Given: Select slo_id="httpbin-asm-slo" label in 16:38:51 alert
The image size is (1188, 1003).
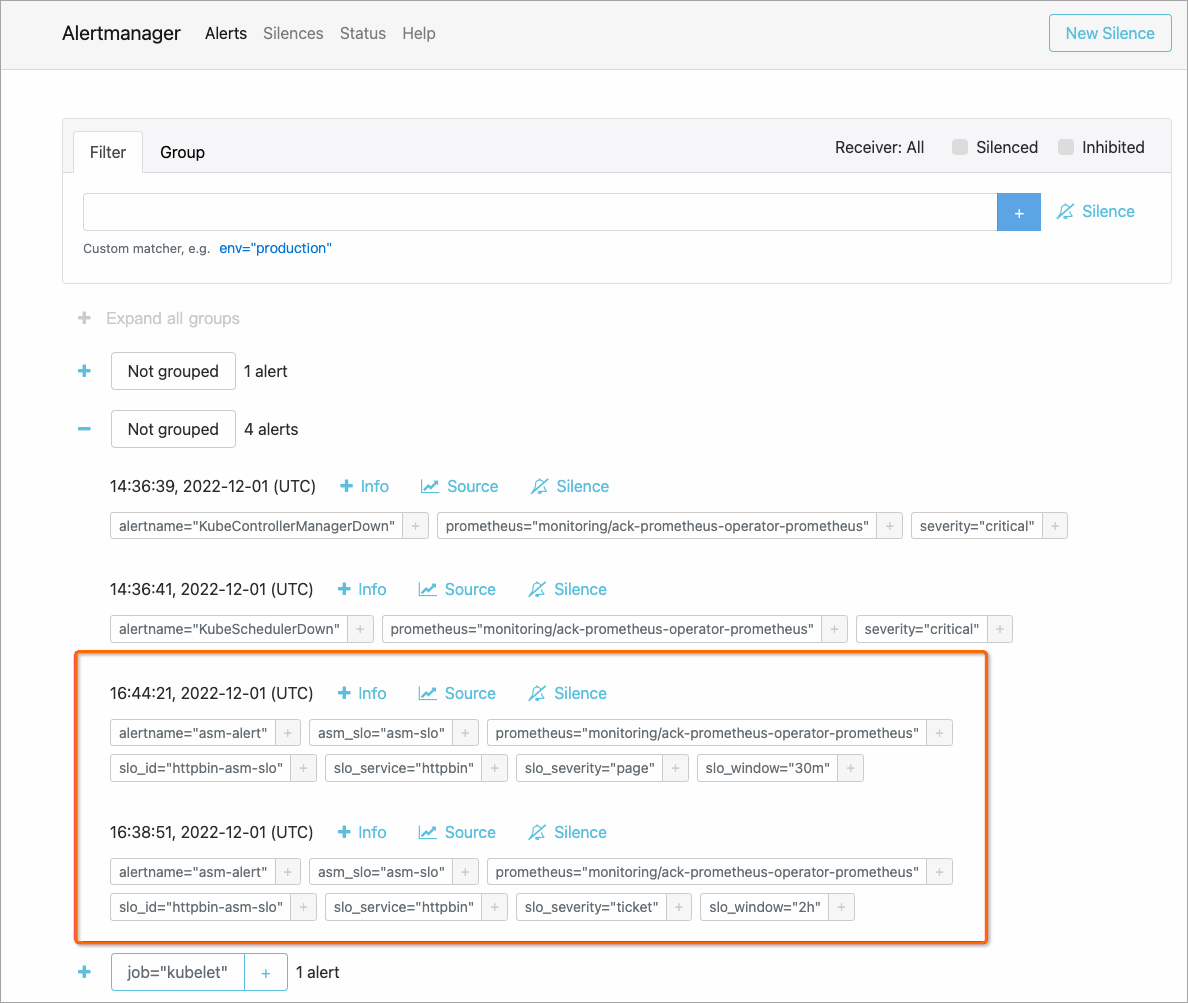Looking at the screenshot, I should point(201,907).
